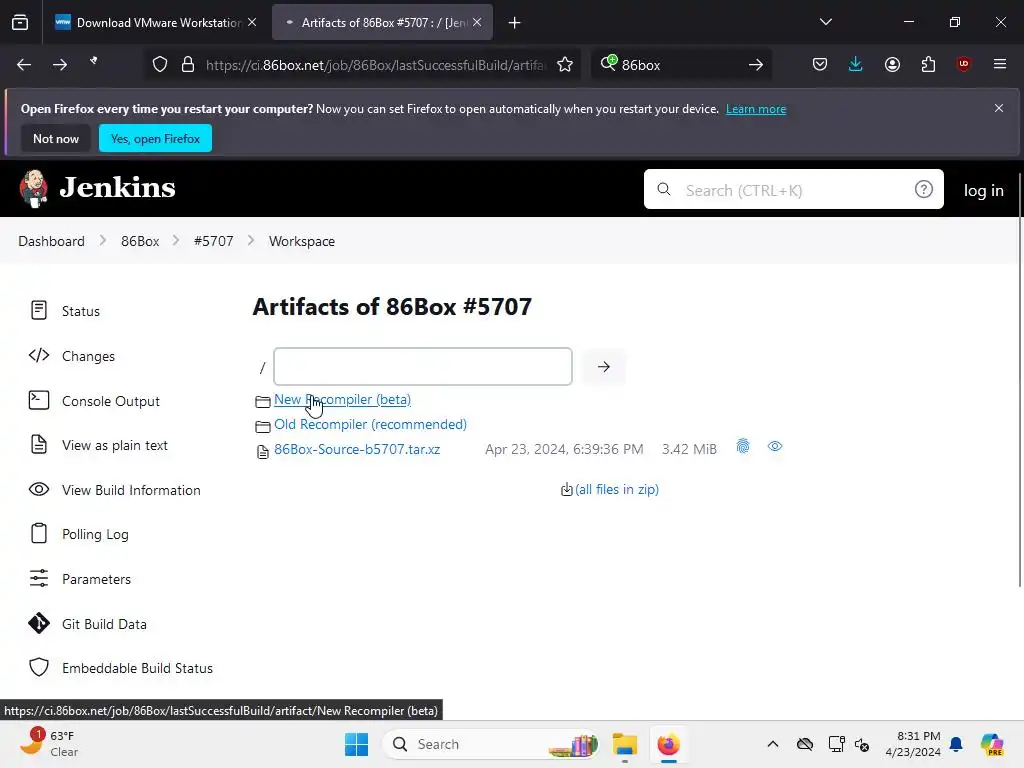Image resolution: width=1024 pixels, height=768 pixels.
Task: Open Firefox application hamburger menu
Action: point(1000,64)
